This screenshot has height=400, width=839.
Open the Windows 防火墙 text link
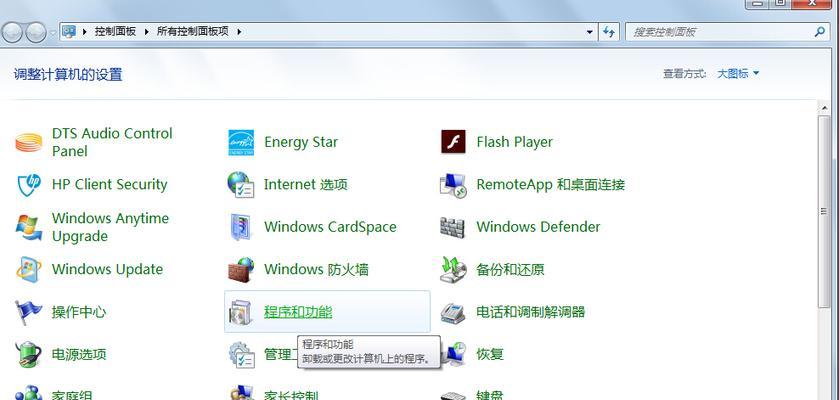click(316, 270)
